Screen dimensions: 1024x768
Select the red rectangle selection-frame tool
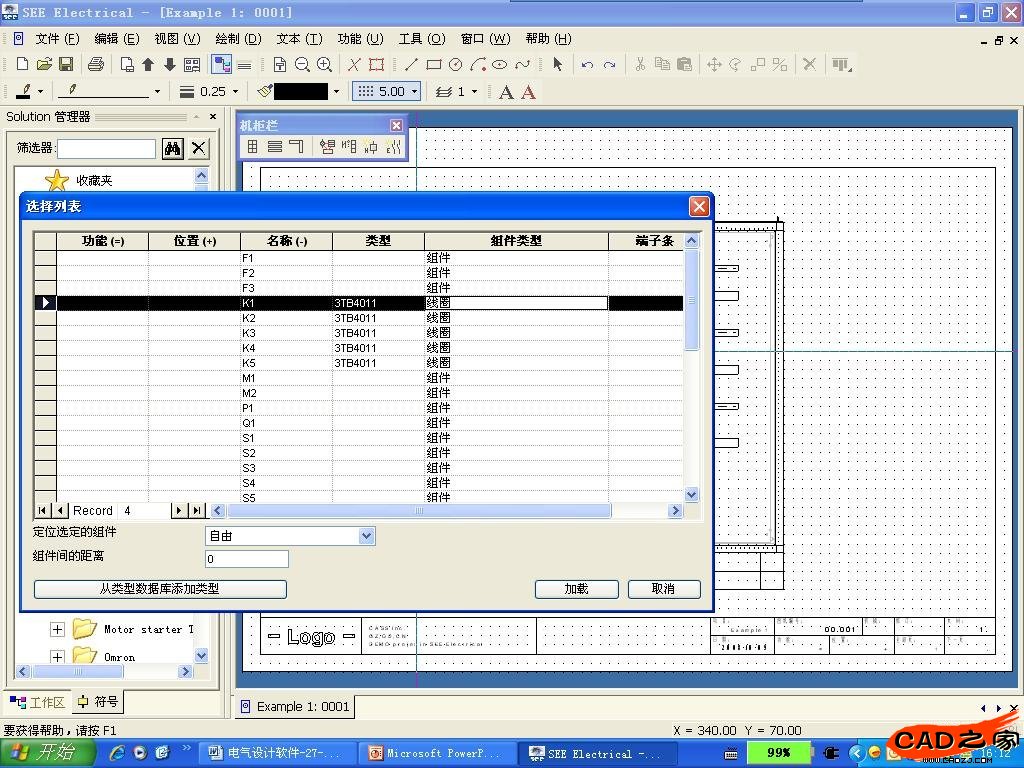click(376, 64)
